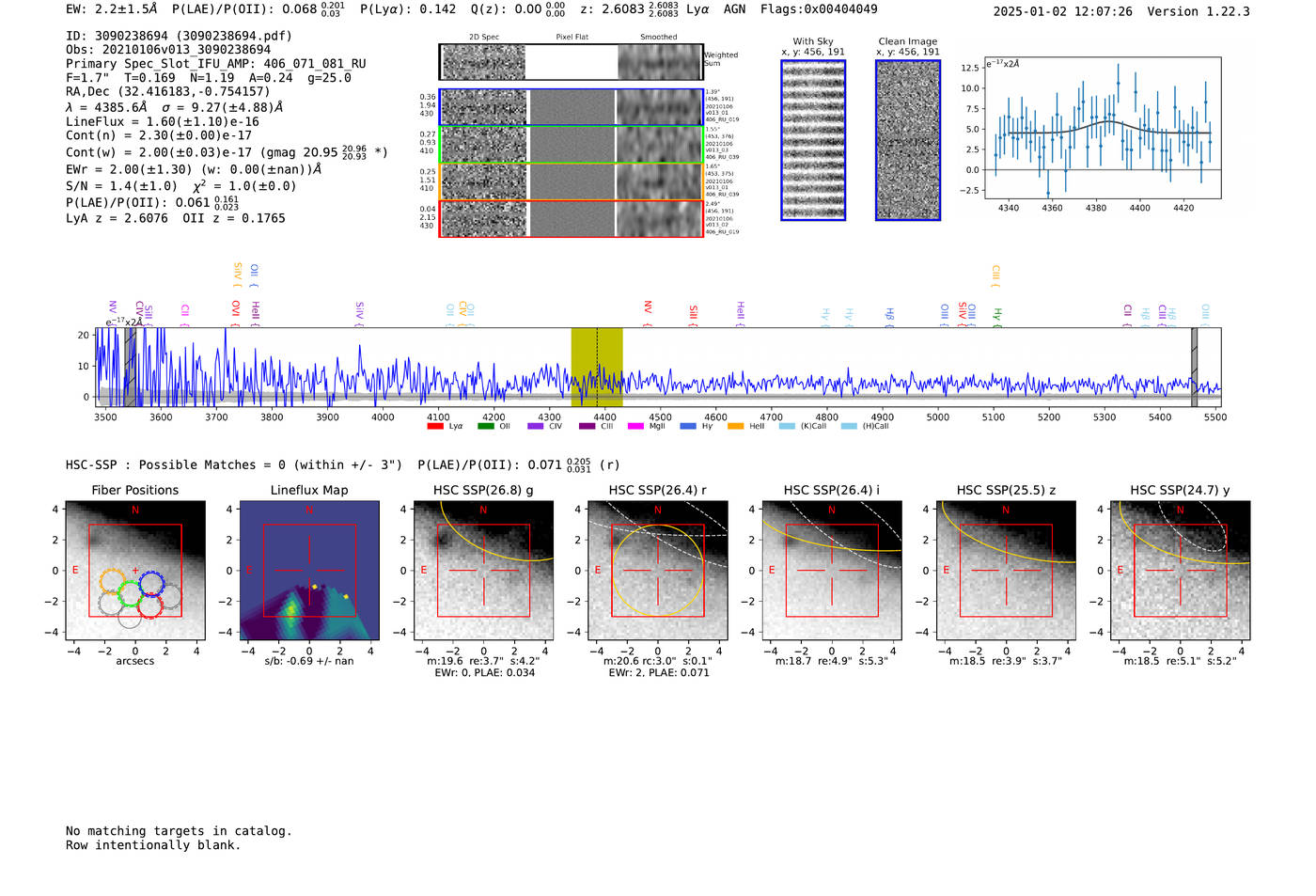The height and width of the screenshot is (896, 1316).
Task: Click the orange fiber circle in Fiber Positions
Action: pyautogui.click(x=113, y=583)
